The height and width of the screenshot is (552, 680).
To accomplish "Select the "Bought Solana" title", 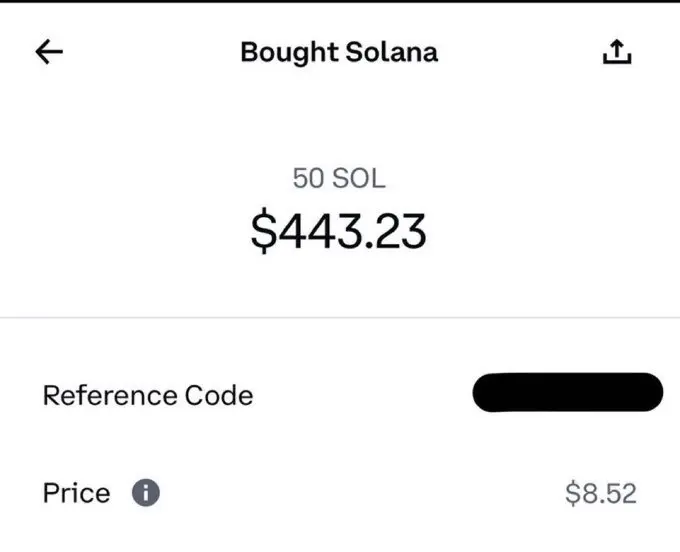I will tap(339, 53).
